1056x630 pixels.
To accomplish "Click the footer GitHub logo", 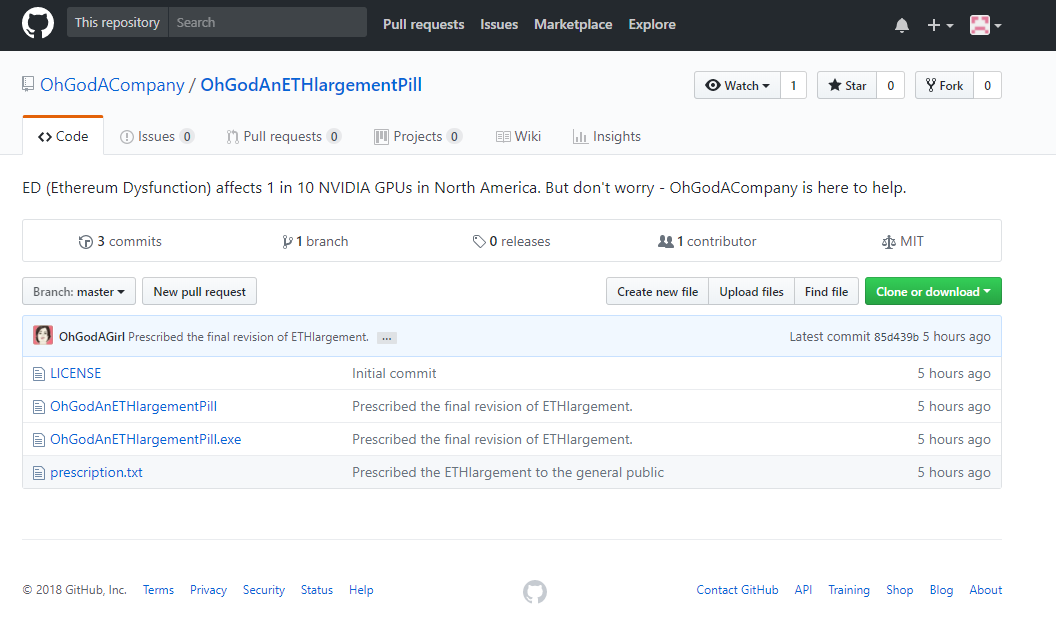I will tap(535, 592).
